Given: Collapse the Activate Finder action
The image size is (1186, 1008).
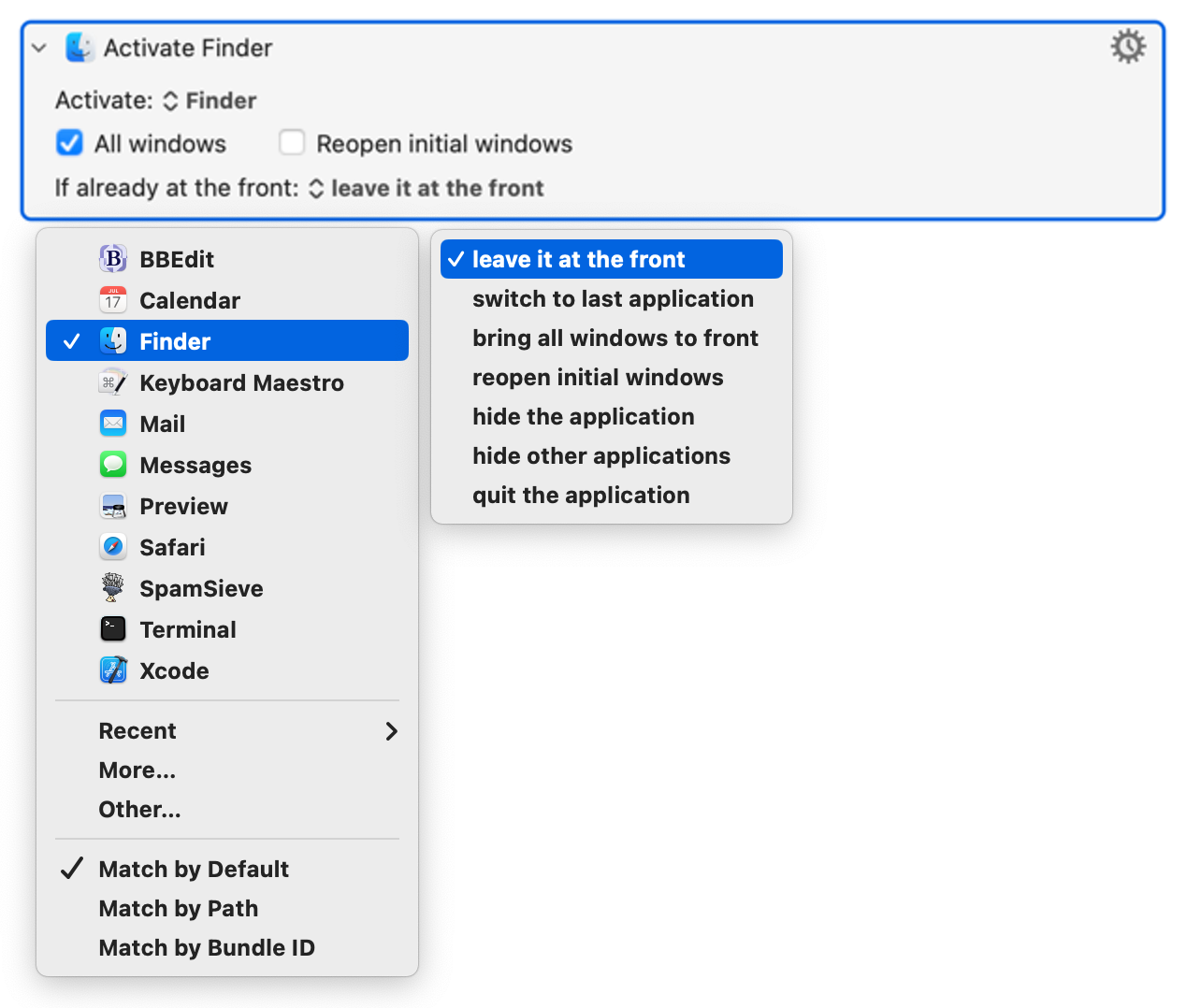Looking at the screenshot, I should coord(37,47).
